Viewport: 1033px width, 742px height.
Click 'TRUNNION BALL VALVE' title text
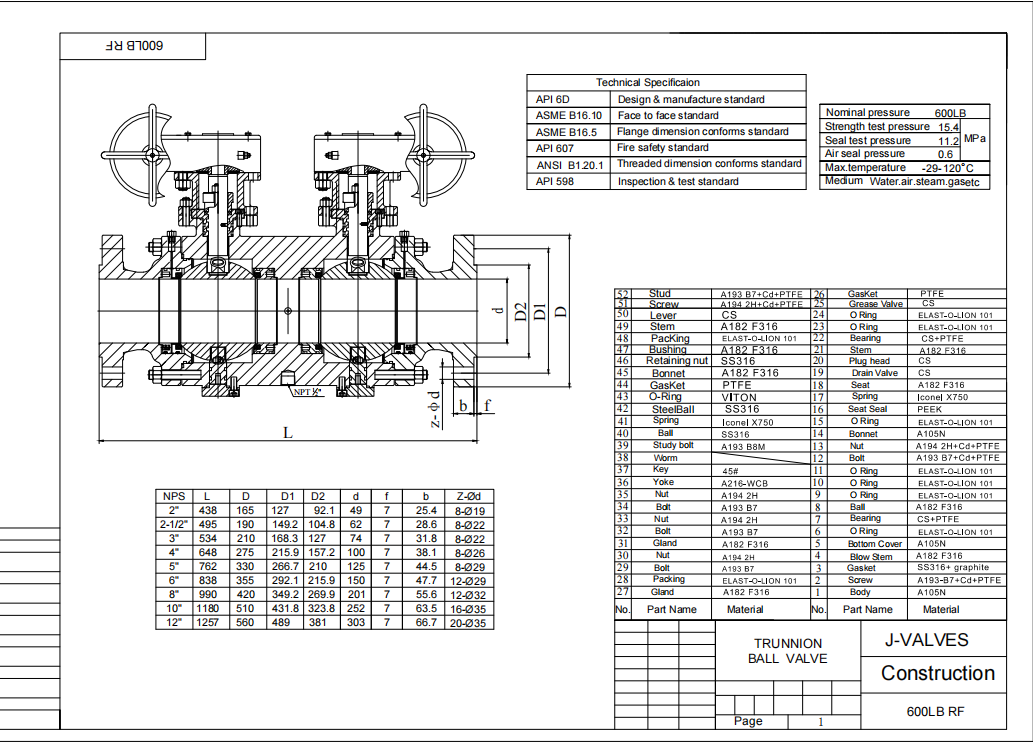point(787,651)
